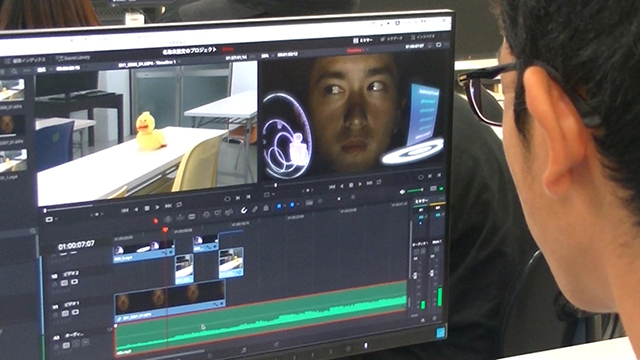The image size is (640, 360).
Task: Click the timeline search magnifier icon
Action: pyautogui.click(x=33, y=231)
